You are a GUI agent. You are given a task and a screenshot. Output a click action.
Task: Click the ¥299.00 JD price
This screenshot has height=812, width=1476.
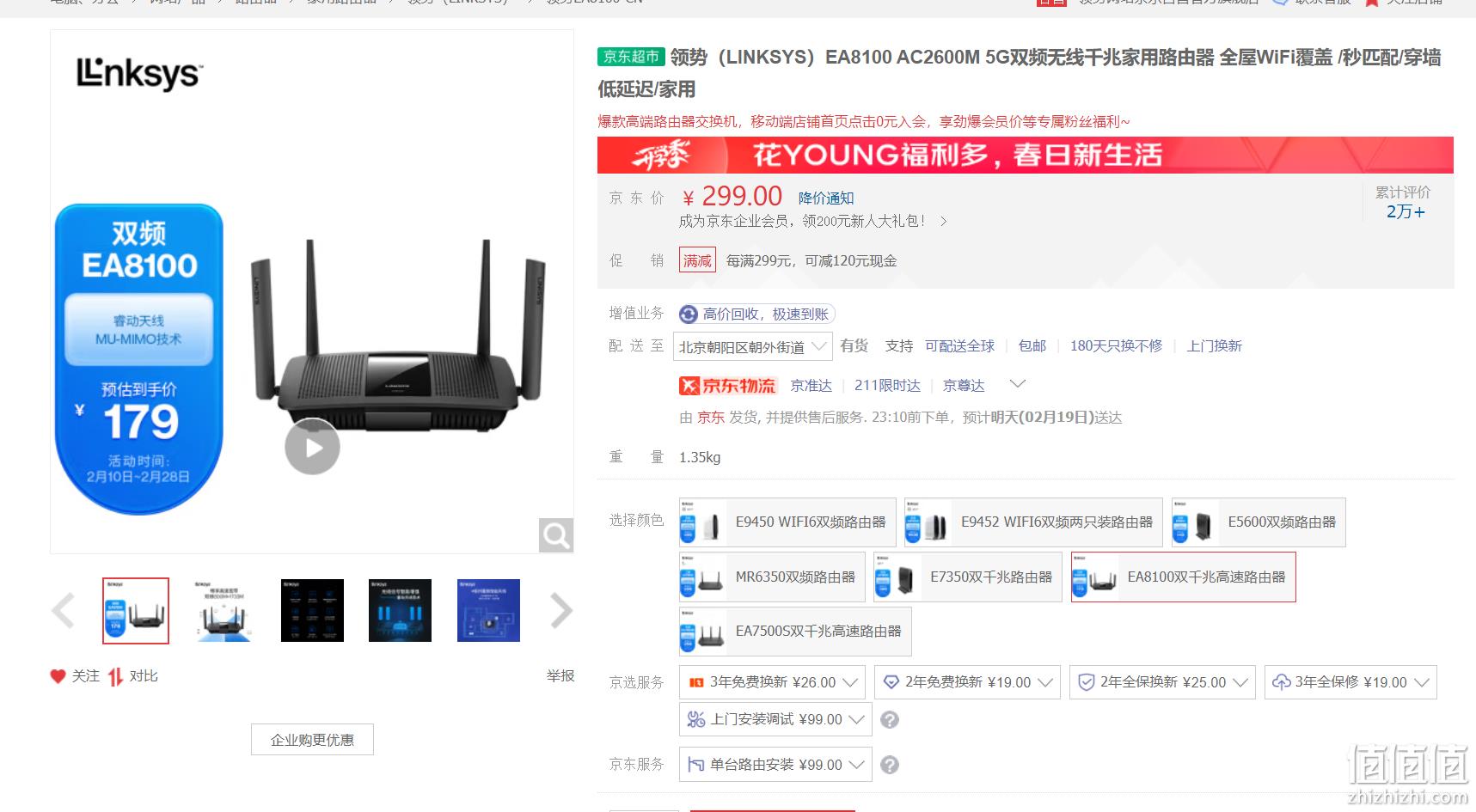[732, 197]
